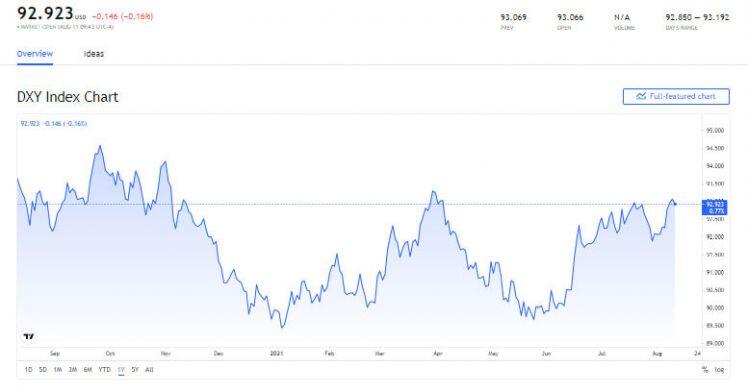
Task: Click the open value 93.066
Action: pyautogui.click(x=570, y=17)
